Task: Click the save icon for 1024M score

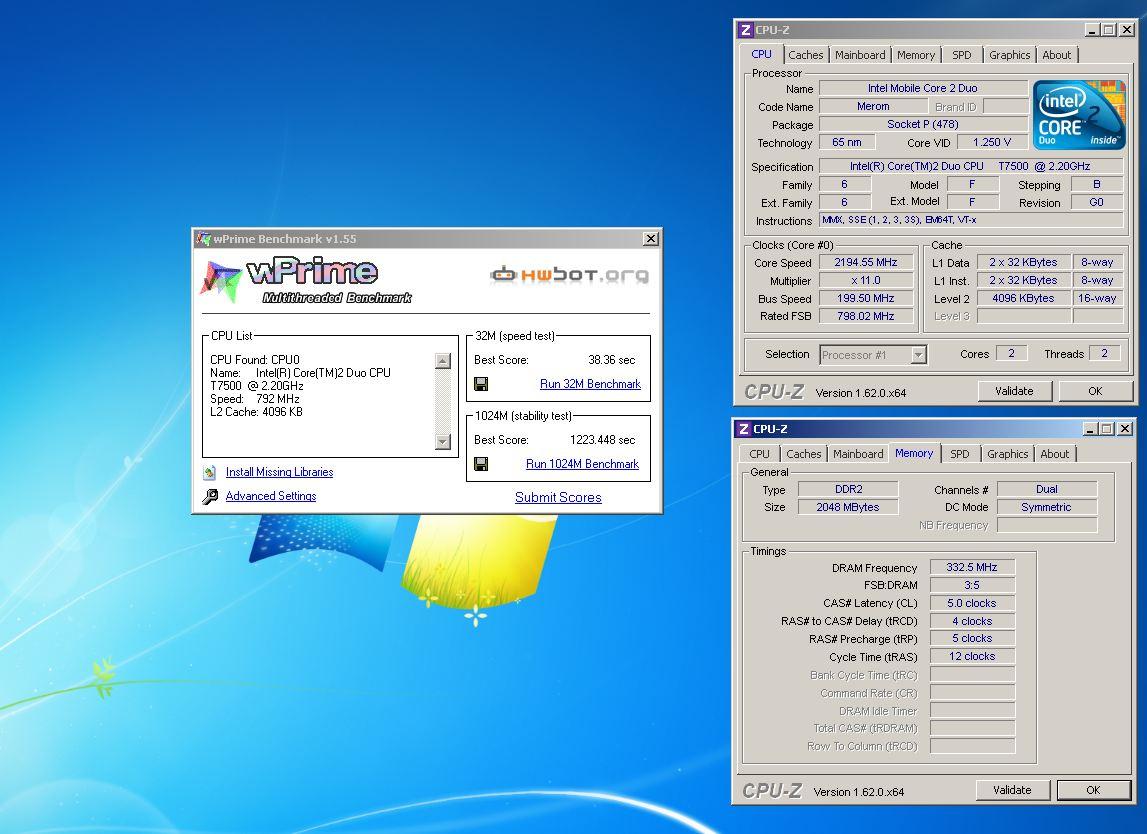Action: point(481,464)
